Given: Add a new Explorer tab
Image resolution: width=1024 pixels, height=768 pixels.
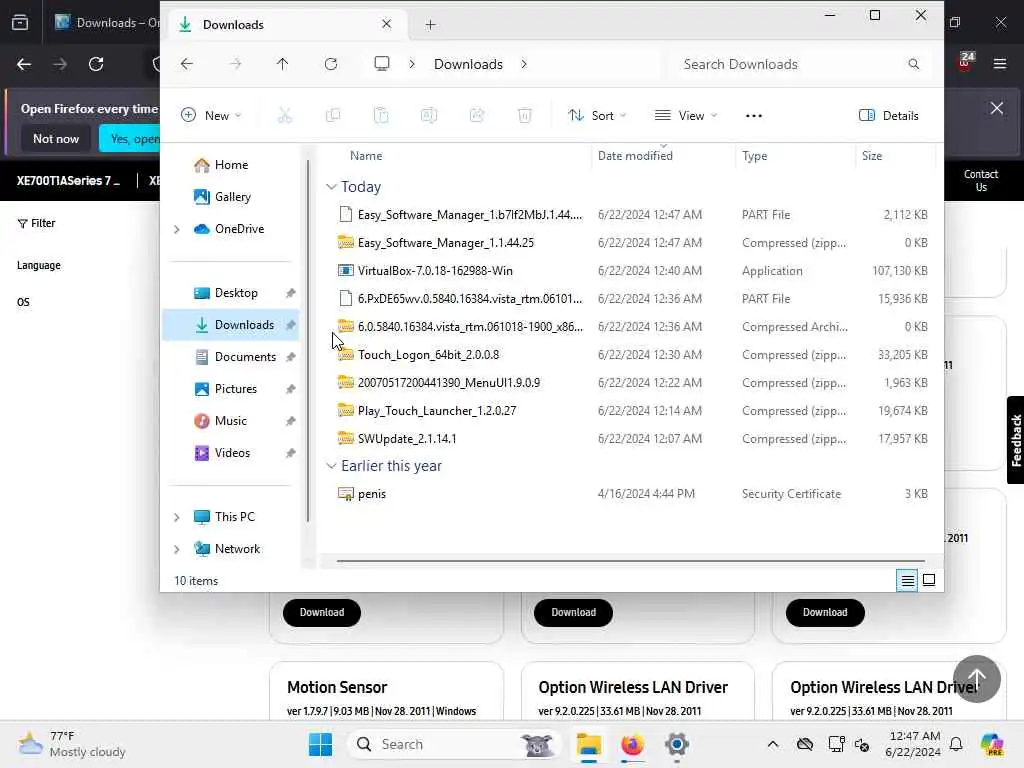Looking at the screenshot, I should click(430, 25).
